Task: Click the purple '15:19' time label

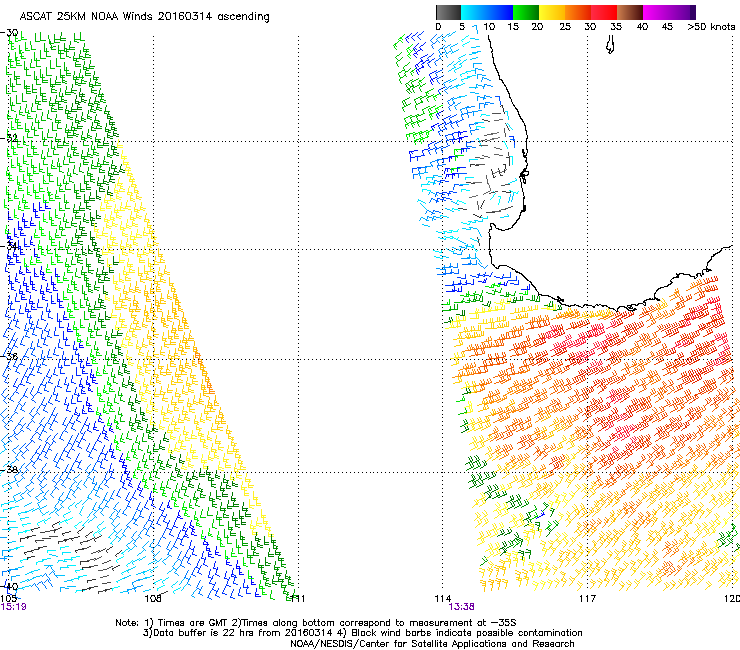Action: click(x=13, y=607)
